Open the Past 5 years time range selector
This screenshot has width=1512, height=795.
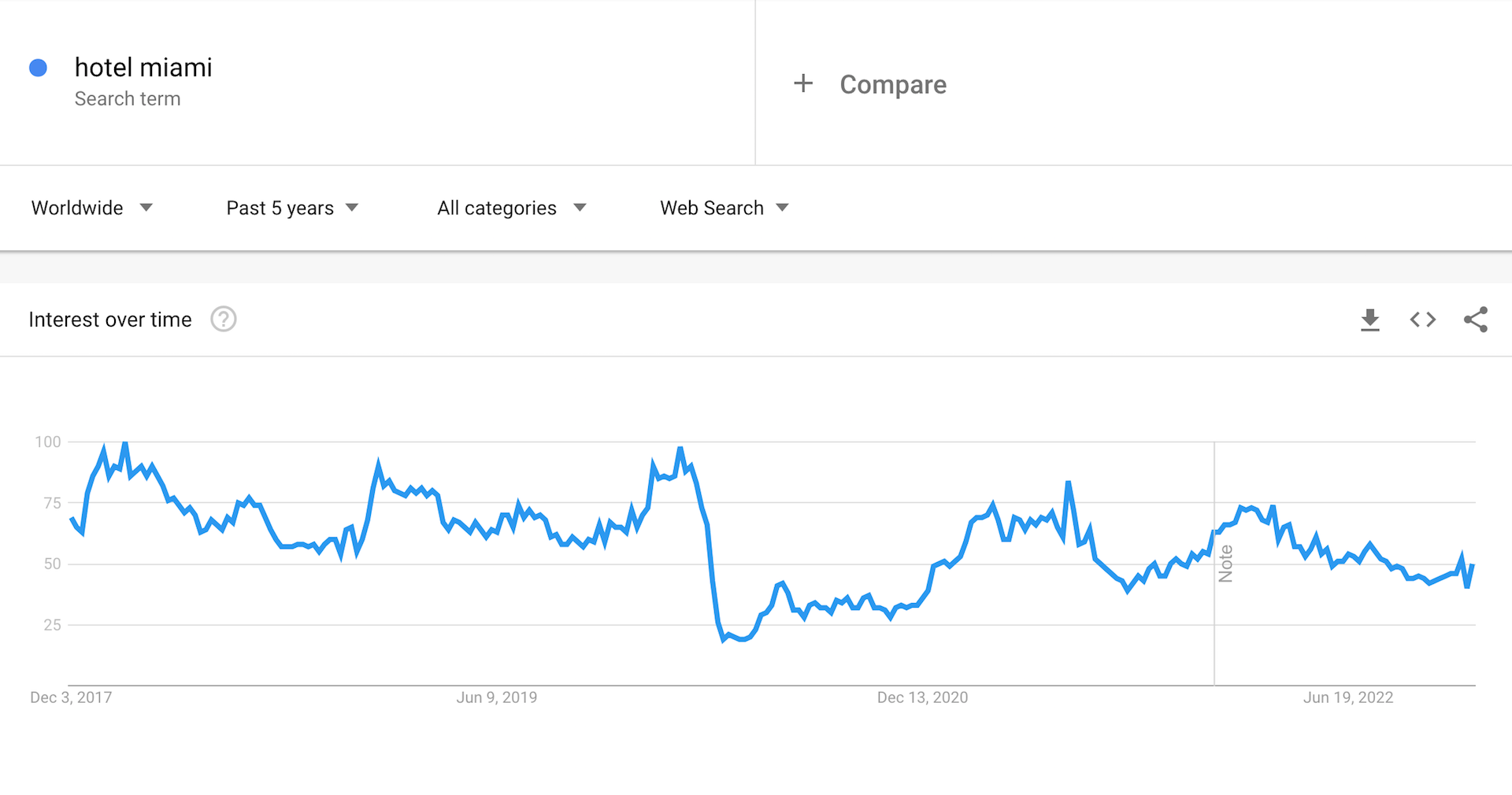click(292, 208)
